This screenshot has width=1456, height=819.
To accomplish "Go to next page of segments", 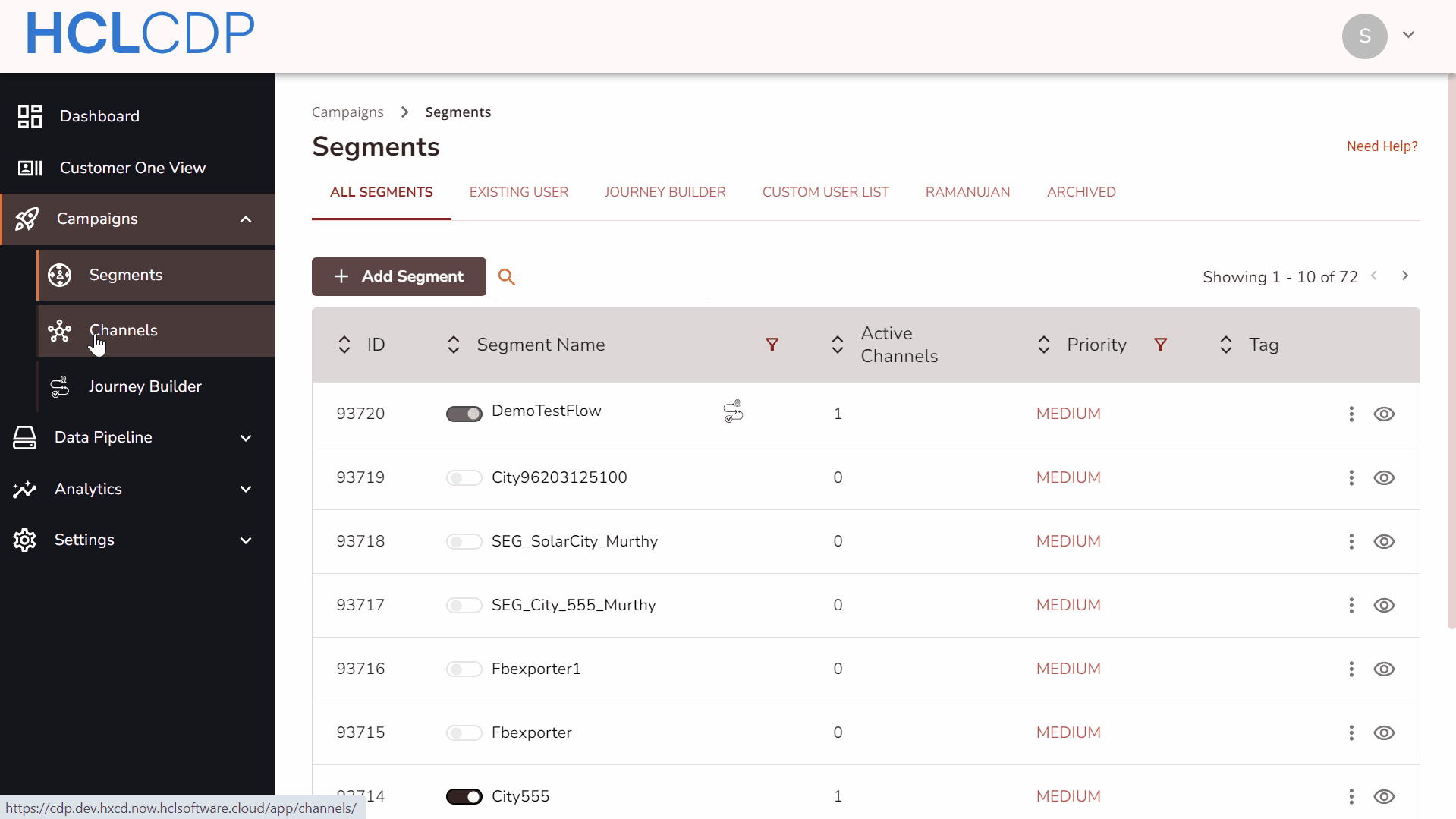I will pyautogui.click(x=1404, y=276).
